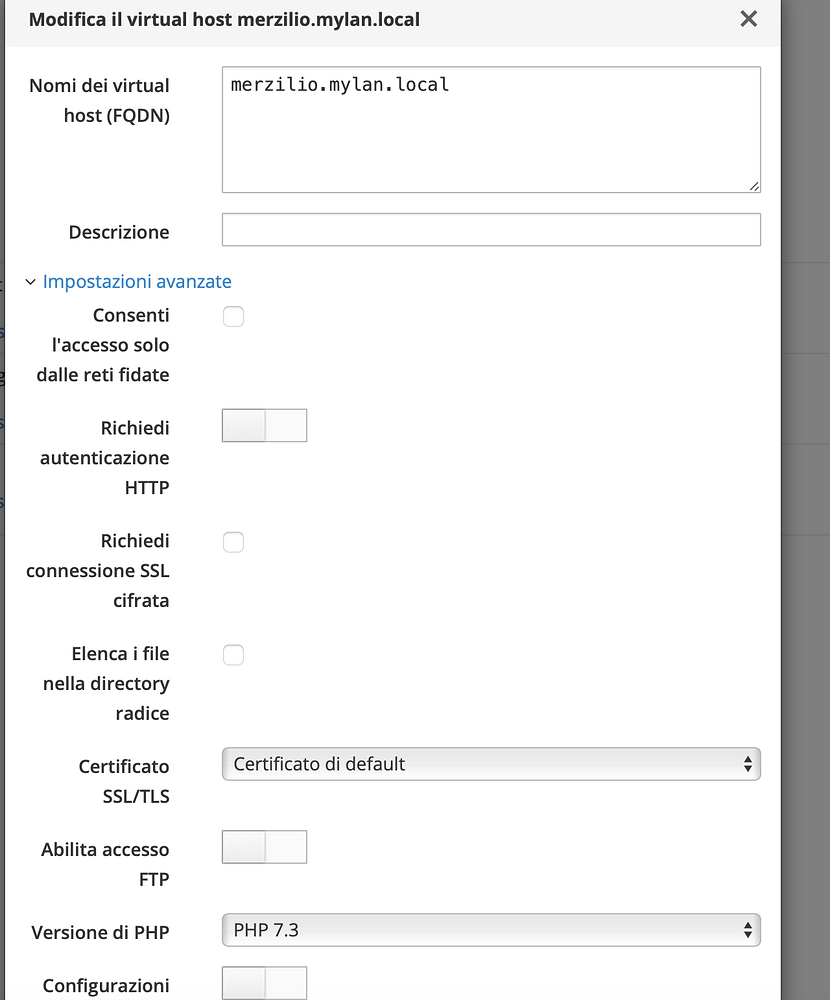Click the 'Certificato SSL/TLS' label
The height and width of the screenshot is (1000, 830).
pyautogui.click(x=124, y=781)
